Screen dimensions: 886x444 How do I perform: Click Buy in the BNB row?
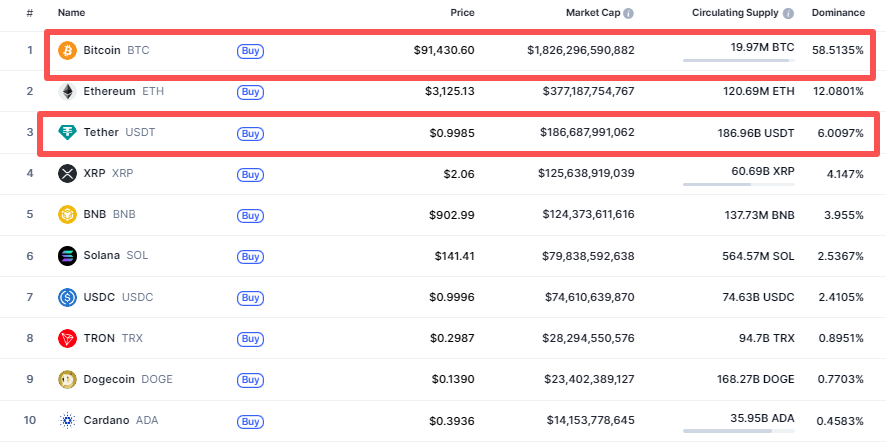coord(250,216)
